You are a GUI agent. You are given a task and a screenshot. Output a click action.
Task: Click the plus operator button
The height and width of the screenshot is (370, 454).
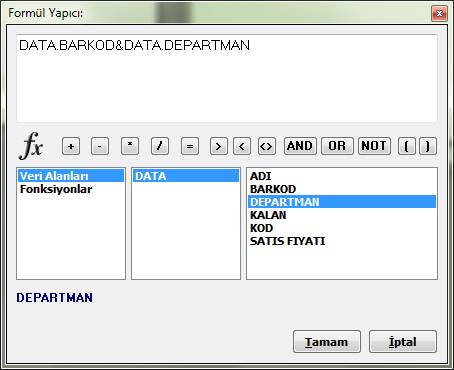pos(71,146)
